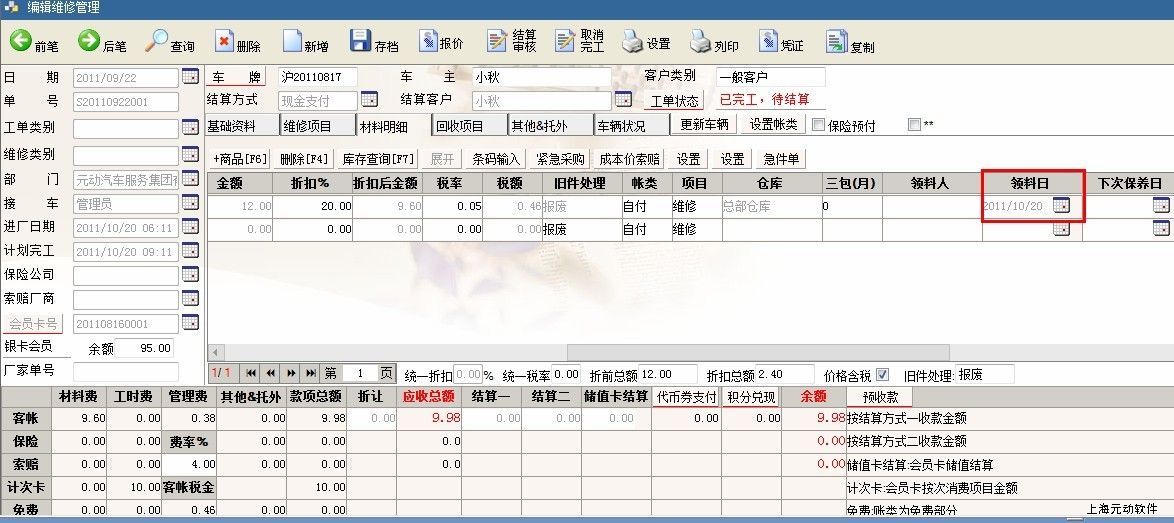
Task: Click the 前笔 (previous record) green arrow icon
Action: [21, 41]
